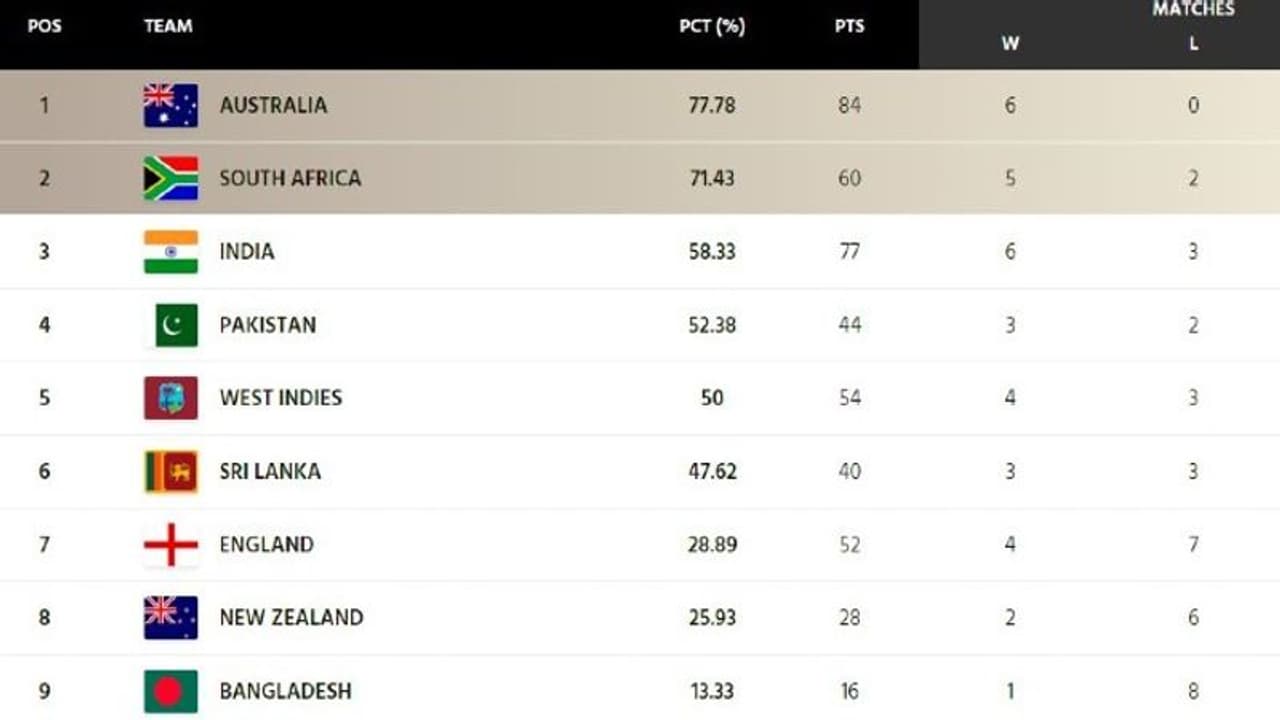Click the W matches column header
This screenshot has height=720, width=1280.
pyautogui.click(x=1010, y=44)
